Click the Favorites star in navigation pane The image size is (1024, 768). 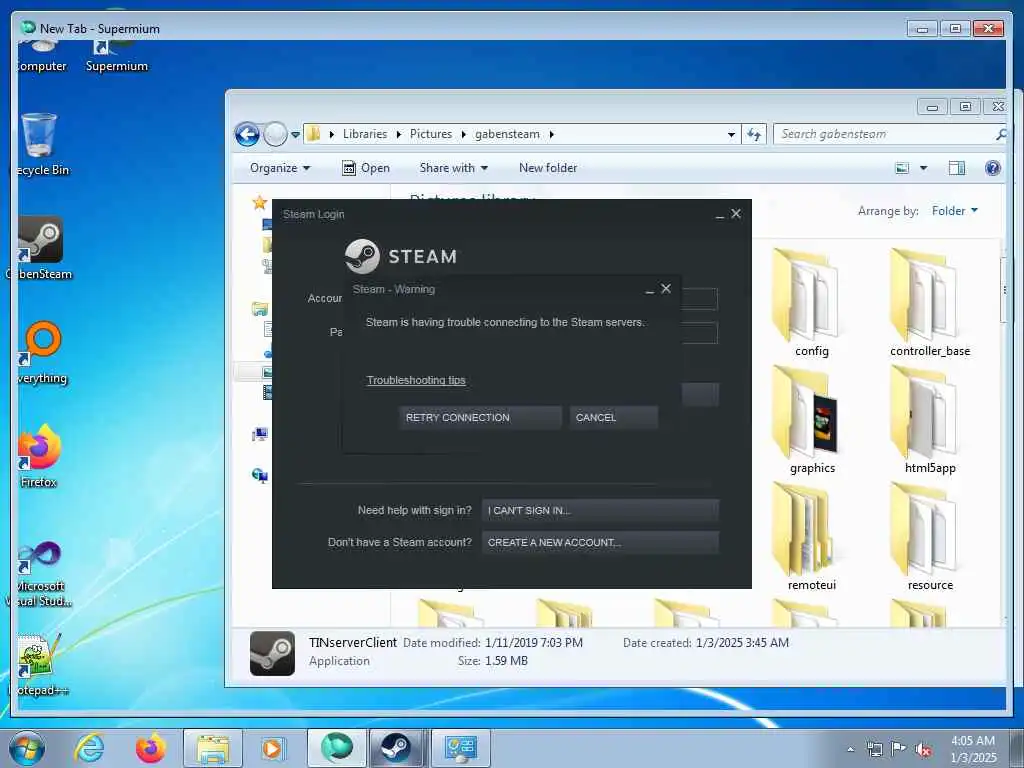tap(259, 203)
